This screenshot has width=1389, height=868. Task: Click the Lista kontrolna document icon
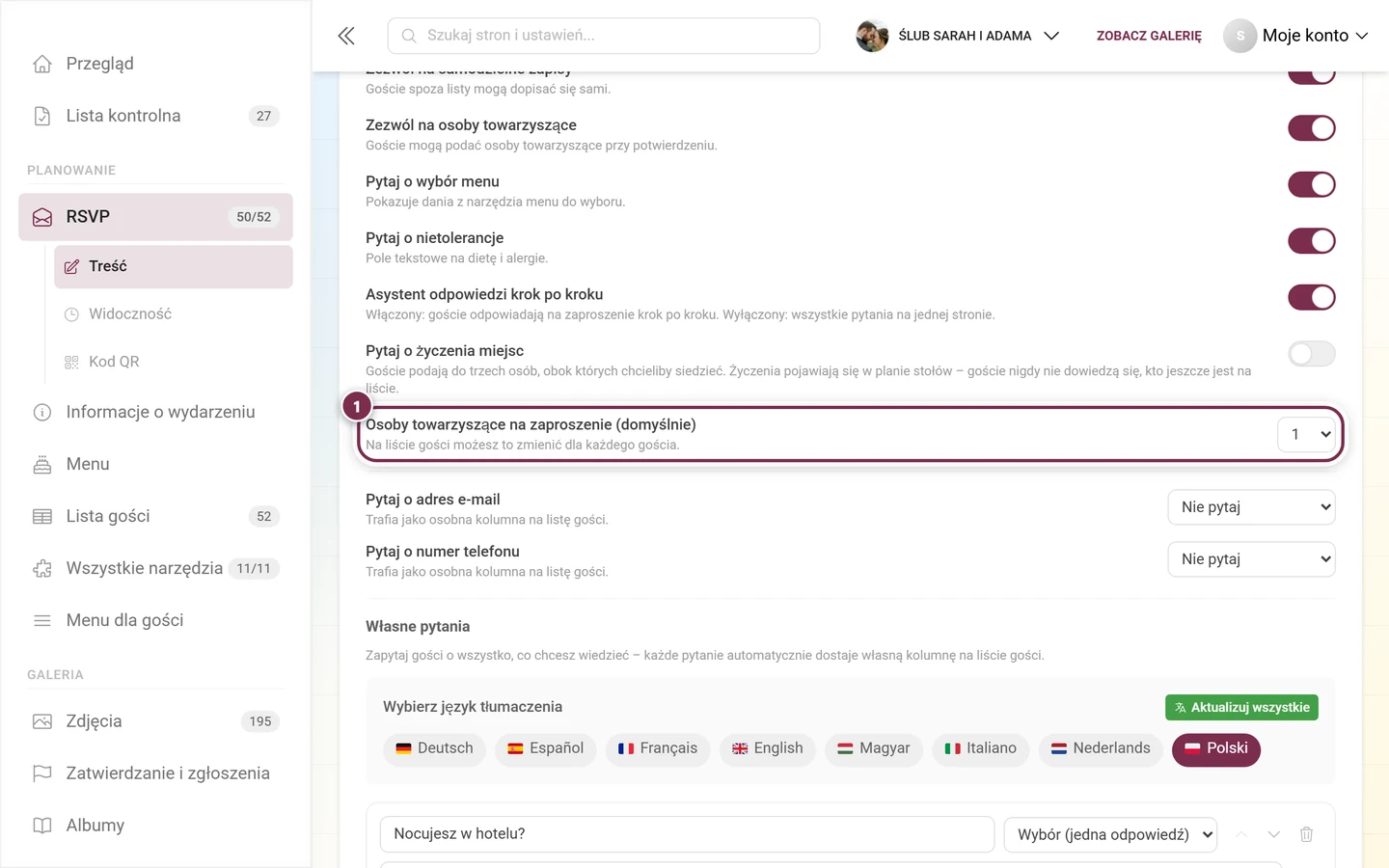[x=42, y=116]
